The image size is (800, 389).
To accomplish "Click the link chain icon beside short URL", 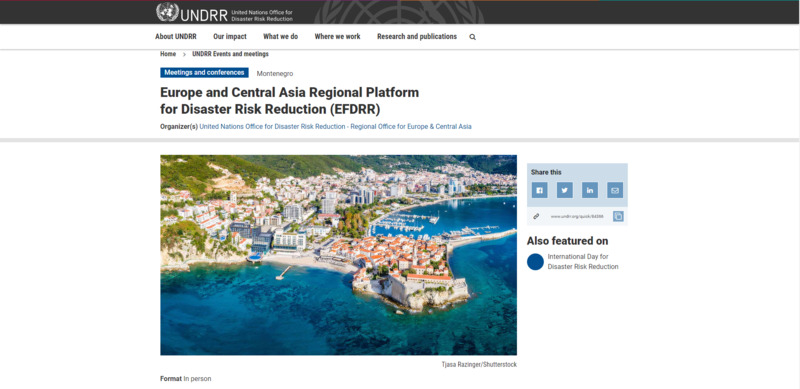I will click(x=536, y=216).
